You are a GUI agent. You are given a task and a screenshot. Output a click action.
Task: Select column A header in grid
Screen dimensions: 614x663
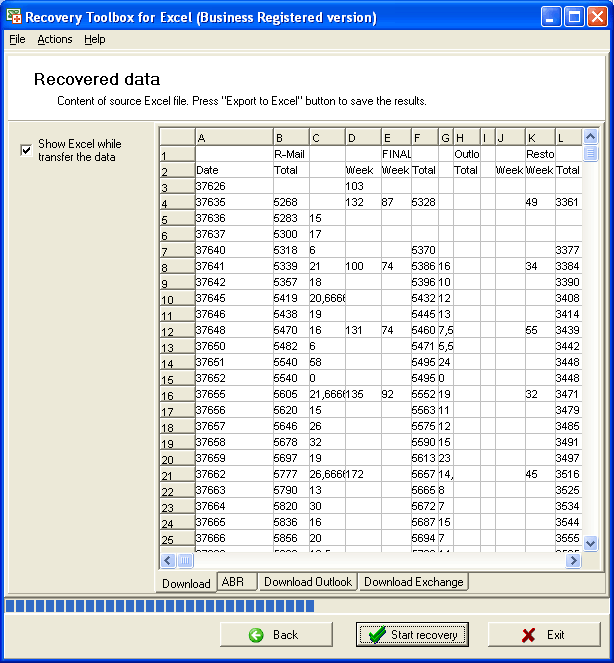coord(233,137)
